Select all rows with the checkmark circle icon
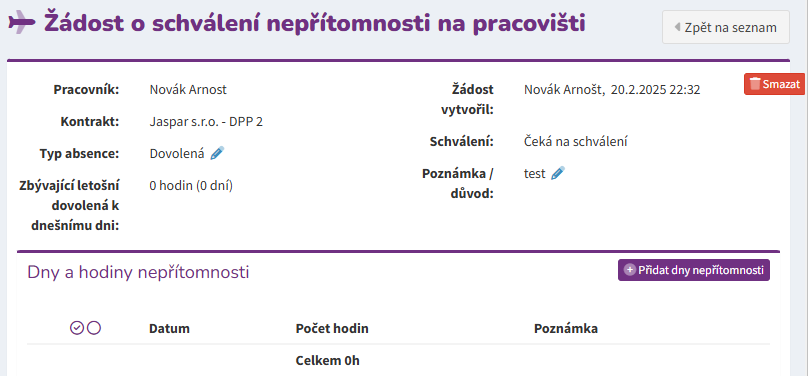808x376 pixels. 77,328
